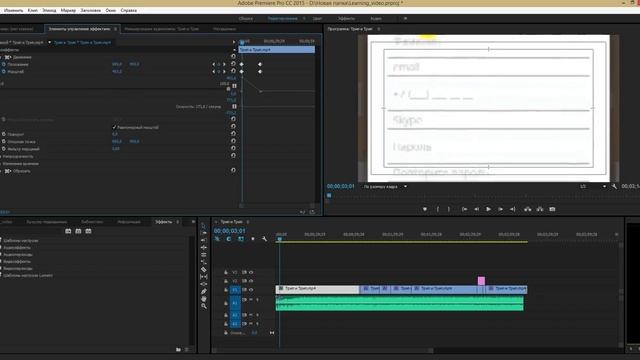The image size is (640, 360).
Task: Add a marker from the timeline header
Action: pyautogui.click(x=253, y=239)
